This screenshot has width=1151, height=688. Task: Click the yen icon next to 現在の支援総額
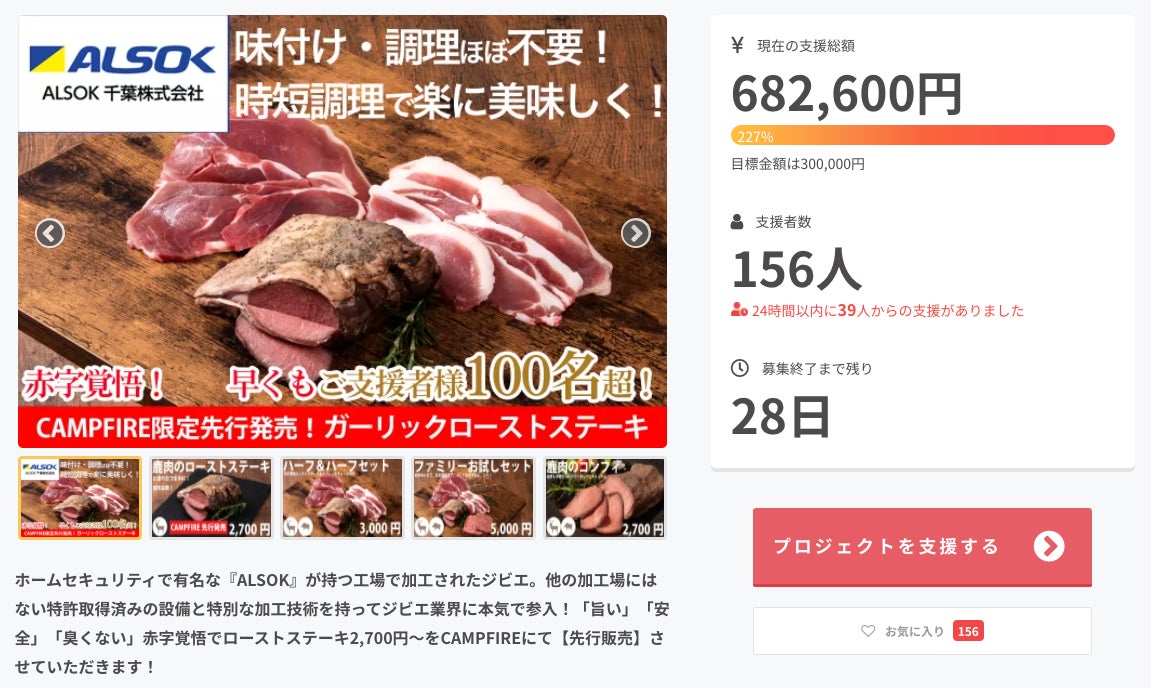[738, 46]
